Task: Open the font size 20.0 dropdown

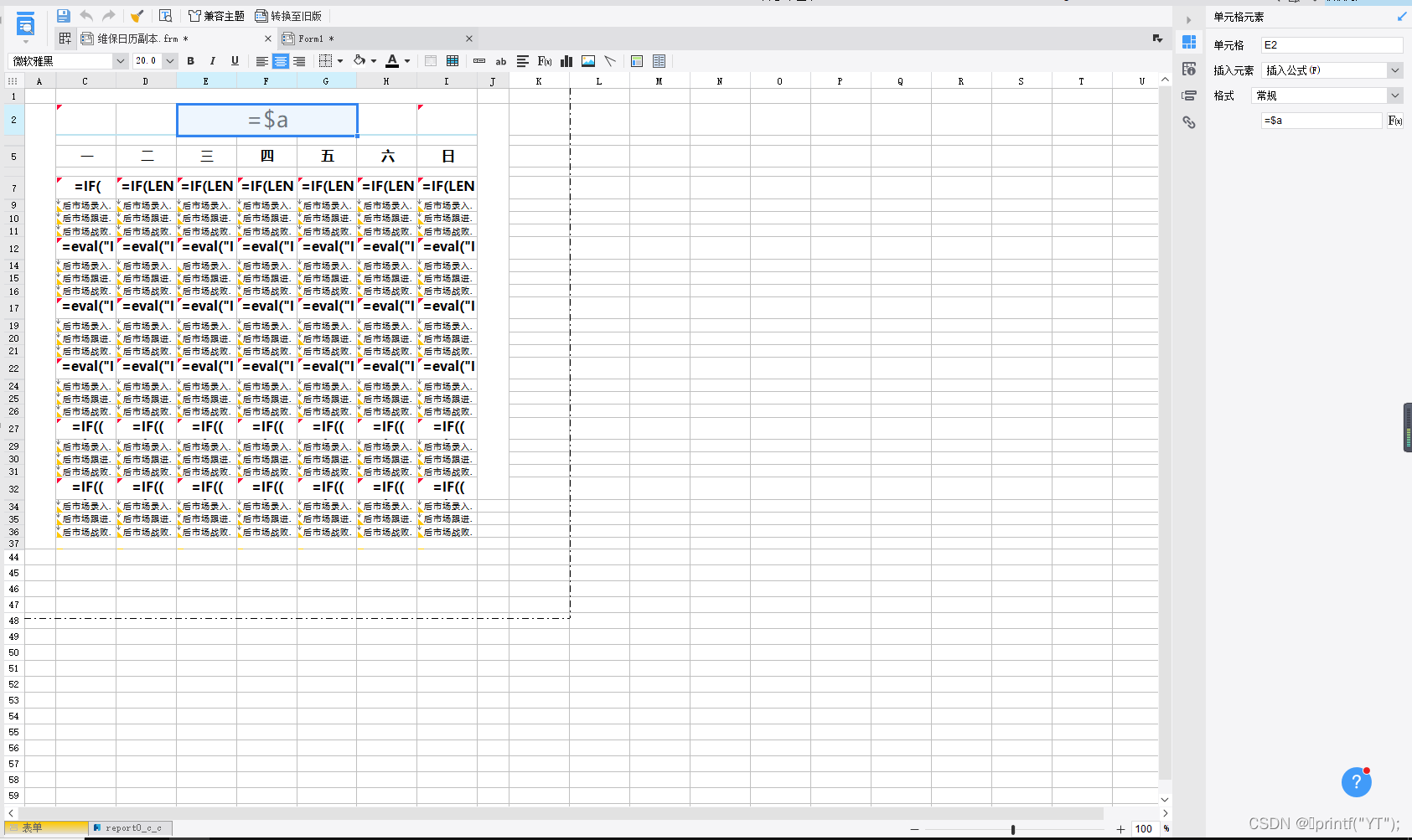Action: coord(170,61)
